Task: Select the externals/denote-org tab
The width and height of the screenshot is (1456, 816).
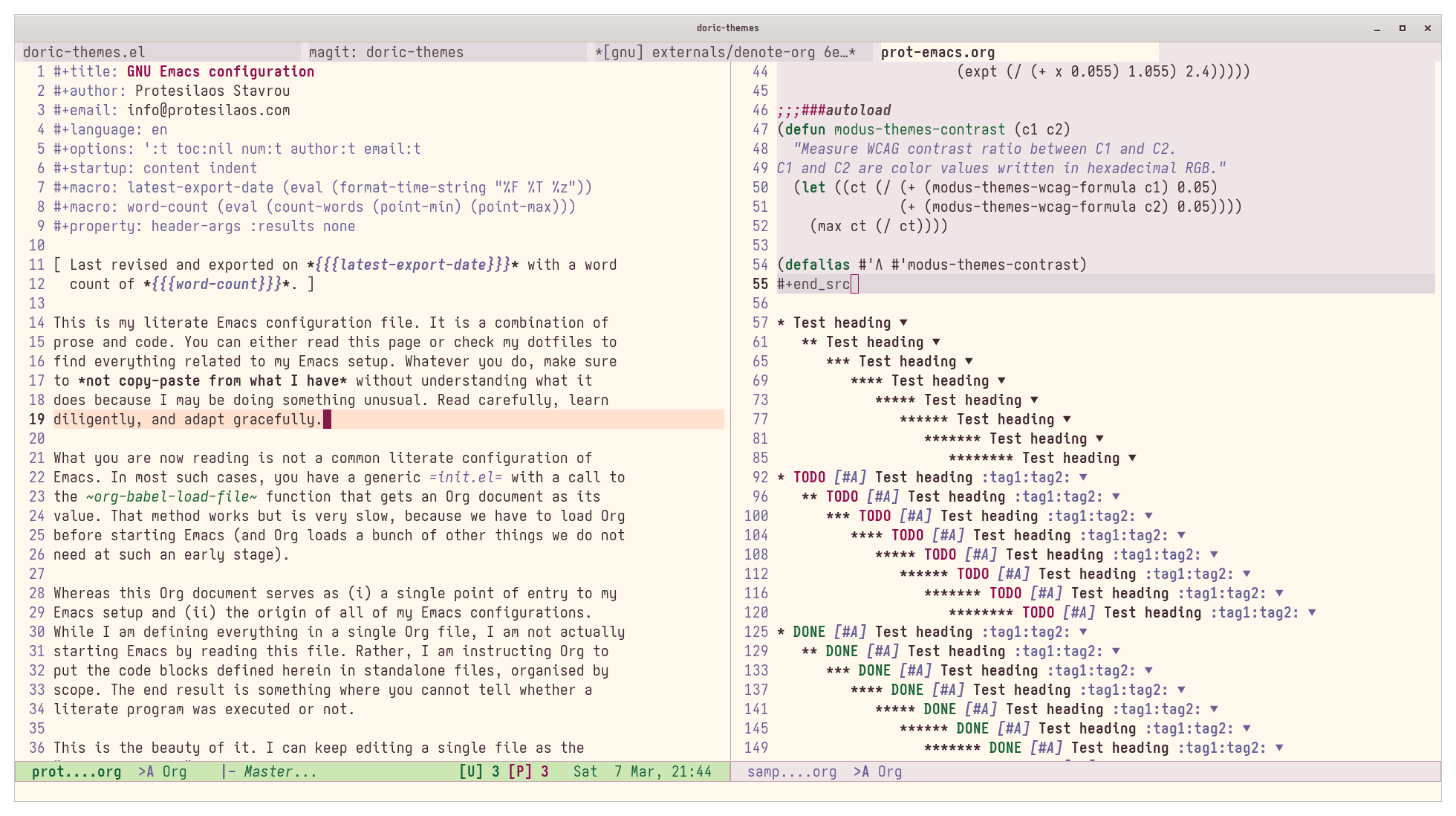Action: point(725,52)
